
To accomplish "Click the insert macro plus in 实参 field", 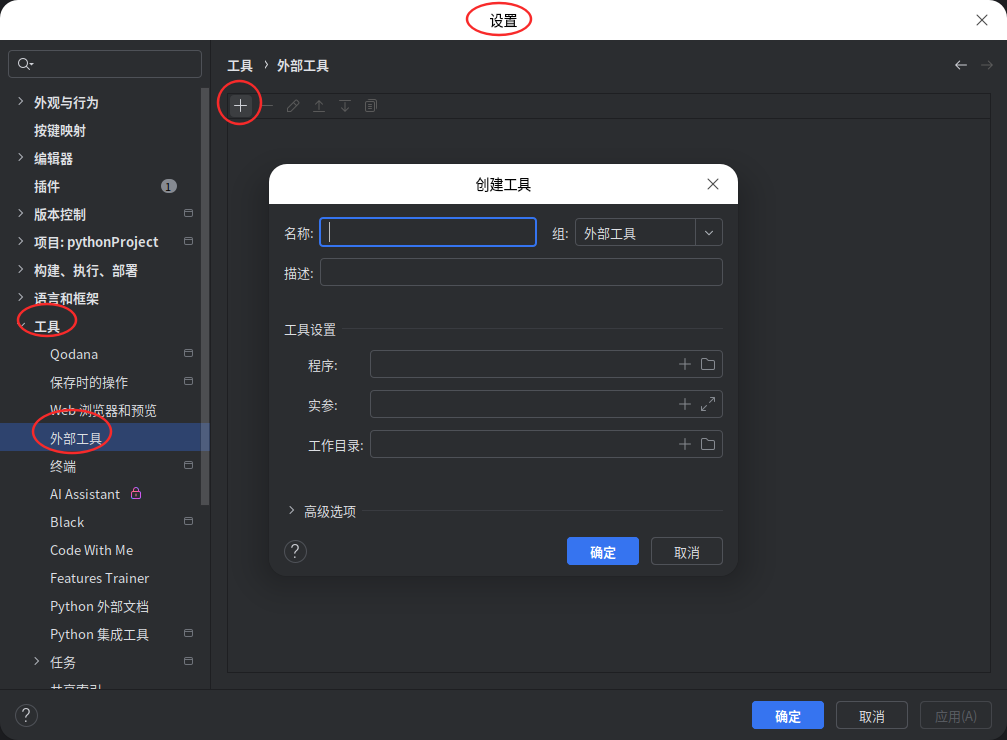I will click(x=685, y=404).
